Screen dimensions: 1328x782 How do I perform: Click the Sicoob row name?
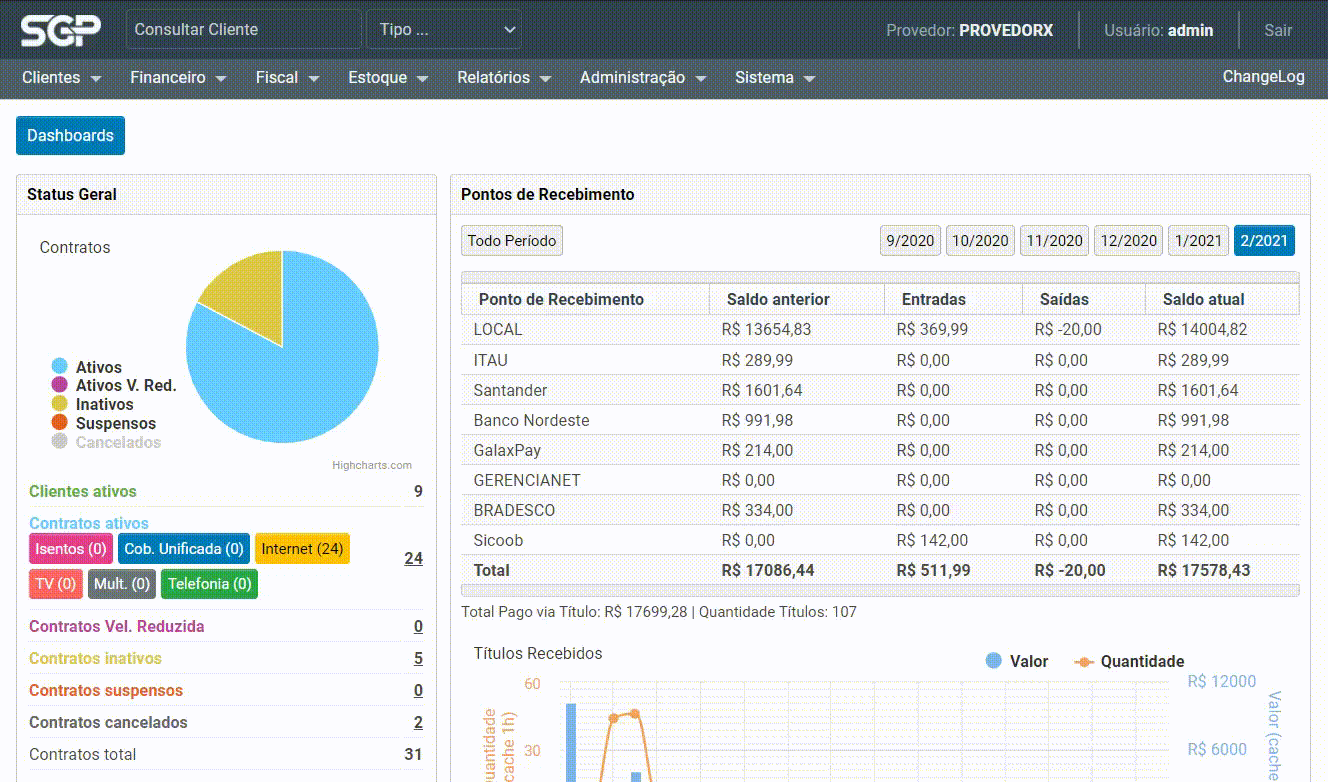click(498, 540)
